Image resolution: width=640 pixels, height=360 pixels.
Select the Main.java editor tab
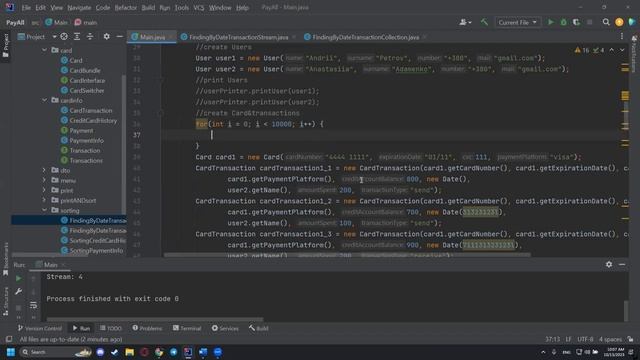click(152, 37)
